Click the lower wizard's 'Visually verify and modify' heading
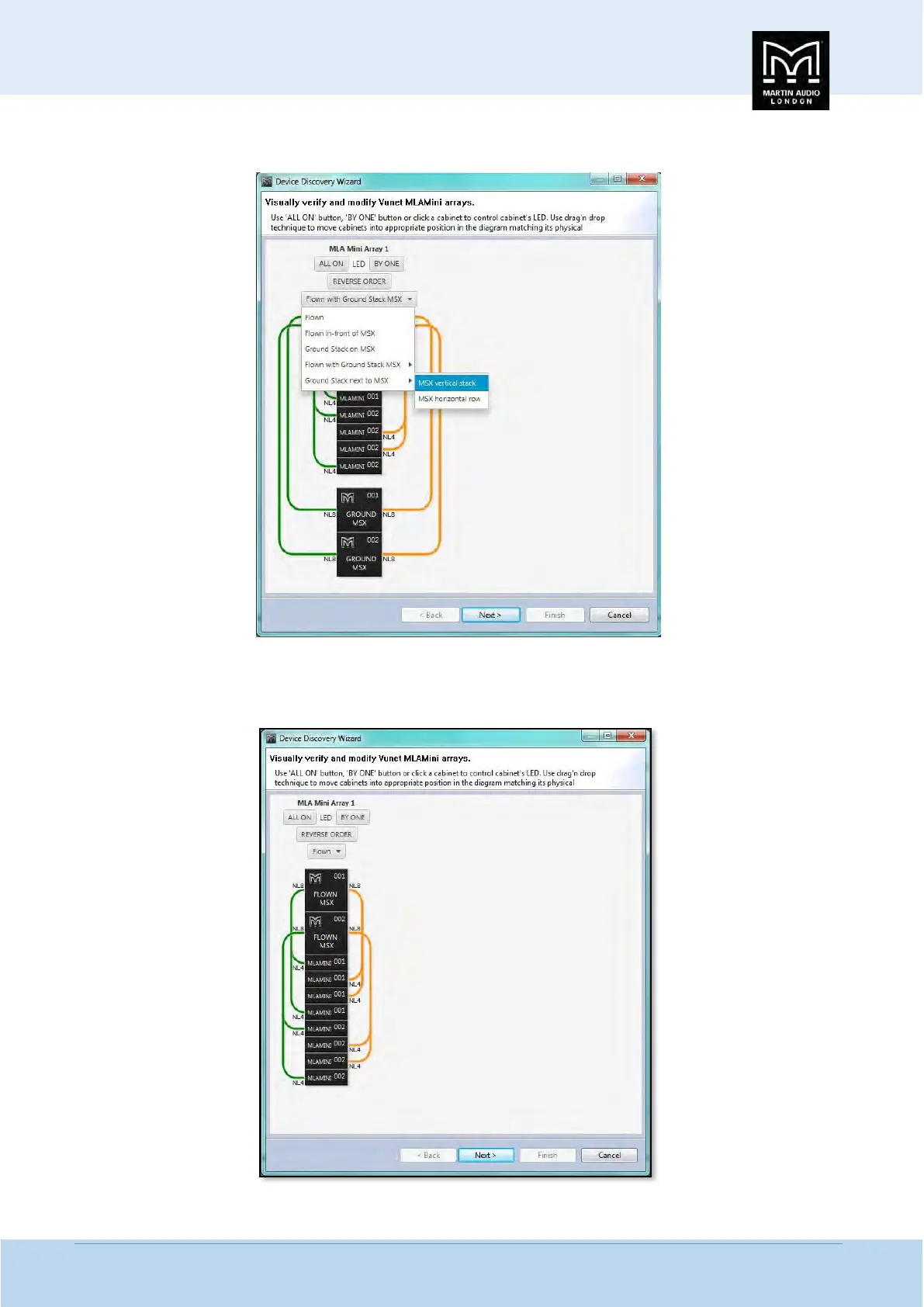 [370, 758]
